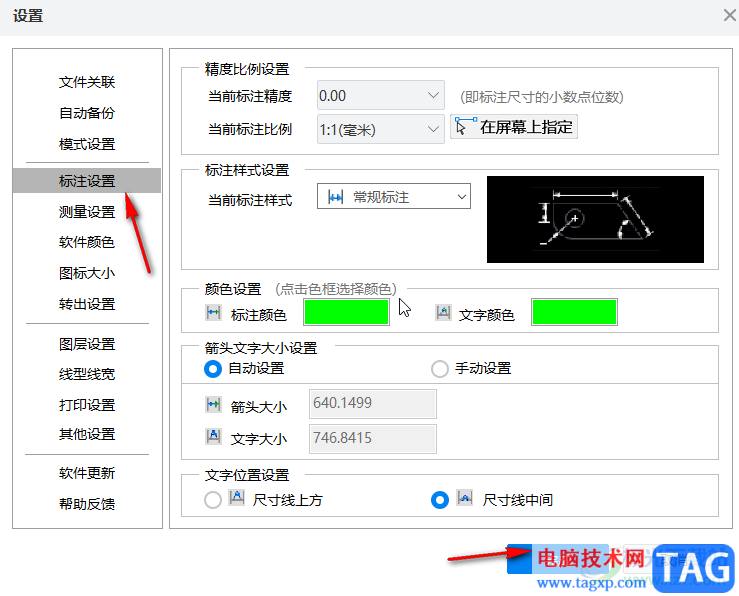Close the 设置 dialog
The image size is (739, 596).
tap(729, 16)
